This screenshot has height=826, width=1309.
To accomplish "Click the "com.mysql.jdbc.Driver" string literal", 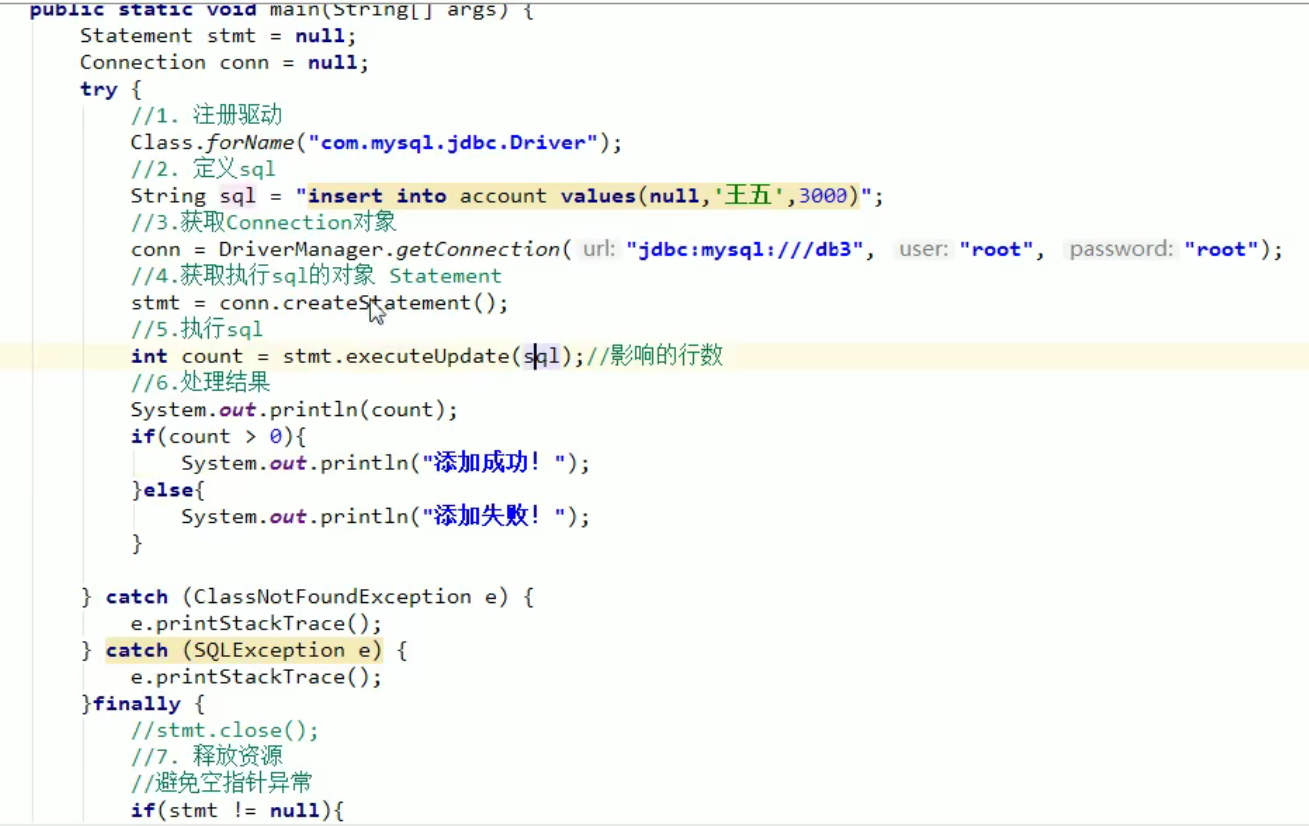I will tap(452, 143).
